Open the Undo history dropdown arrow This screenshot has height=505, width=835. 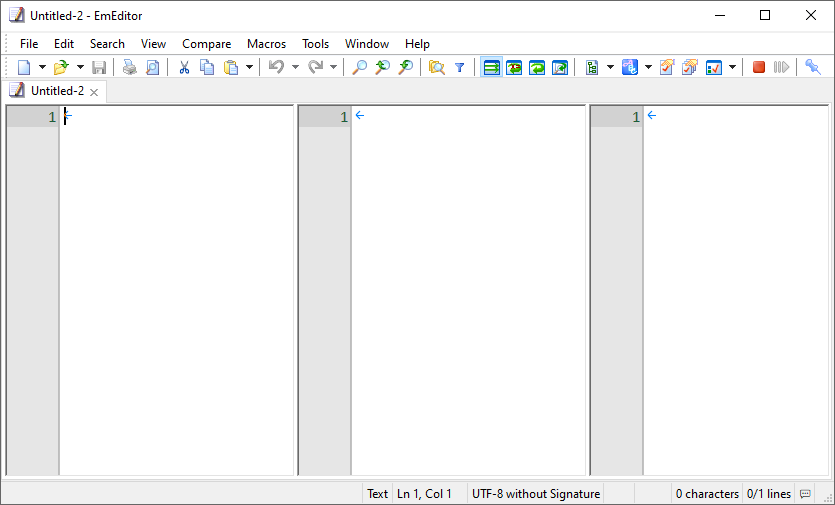point(295,68)
